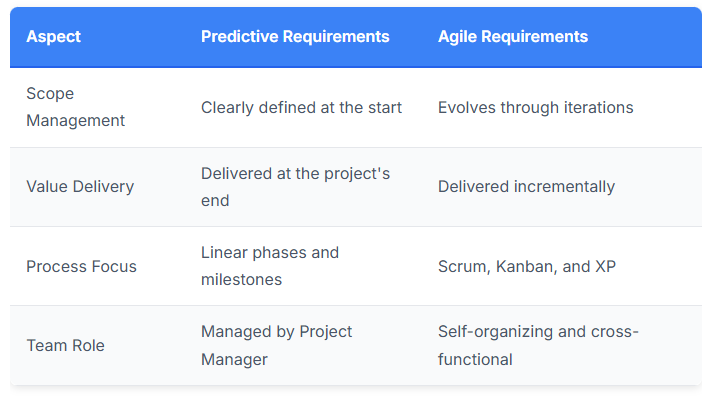Click the word 'Manager' in Team Role row
712x402 pixels.
(x=234, y=360)
